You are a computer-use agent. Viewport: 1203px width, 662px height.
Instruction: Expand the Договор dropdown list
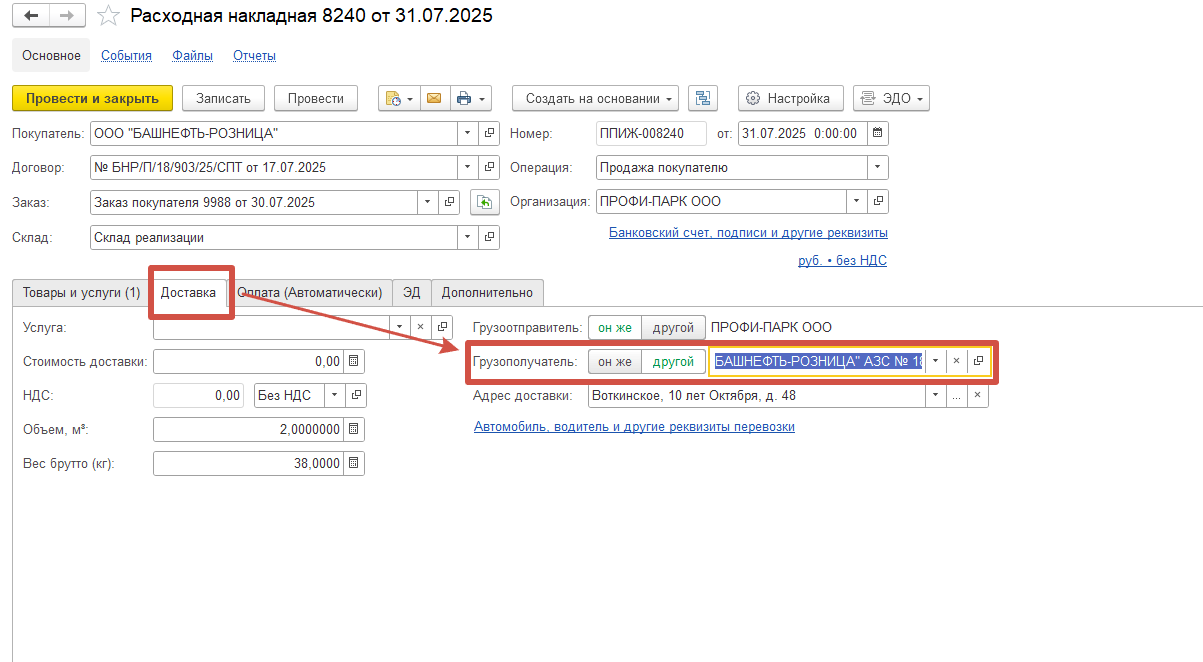469,167
